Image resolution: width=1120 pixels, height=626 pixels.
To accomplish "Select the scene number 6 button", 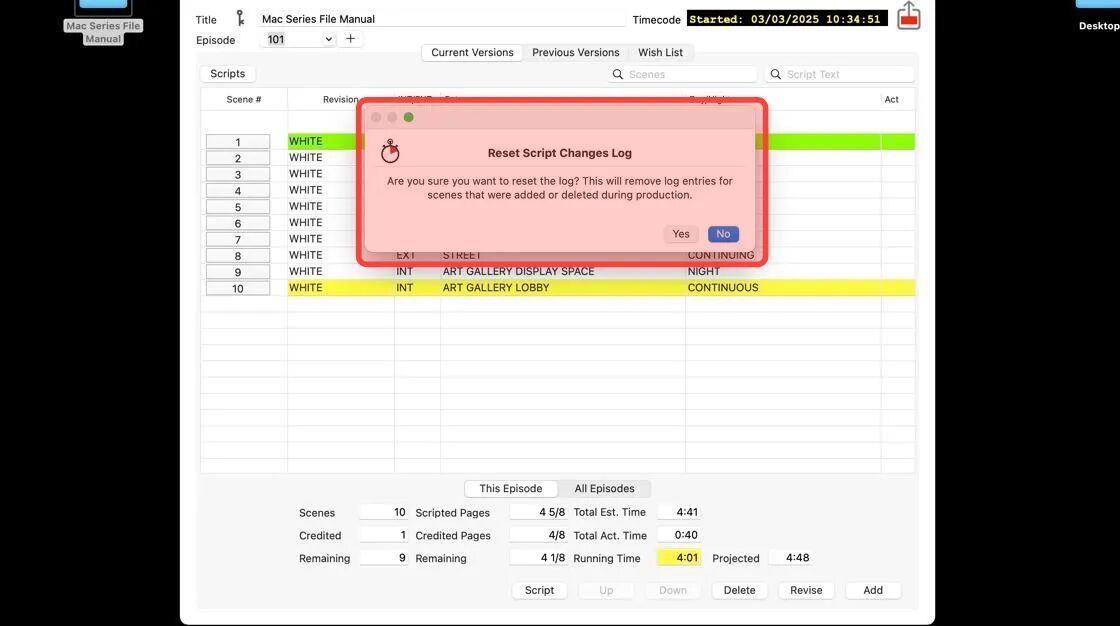I will (238, 223).
